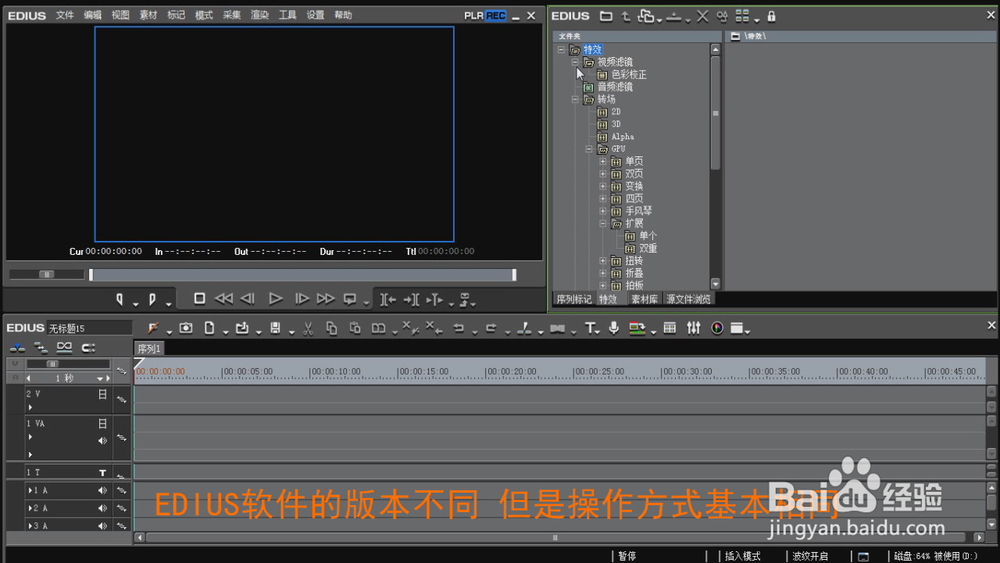Copy the selected clip
The image size is (1000, 563).
pyautogui.click(x=332, y=328)
